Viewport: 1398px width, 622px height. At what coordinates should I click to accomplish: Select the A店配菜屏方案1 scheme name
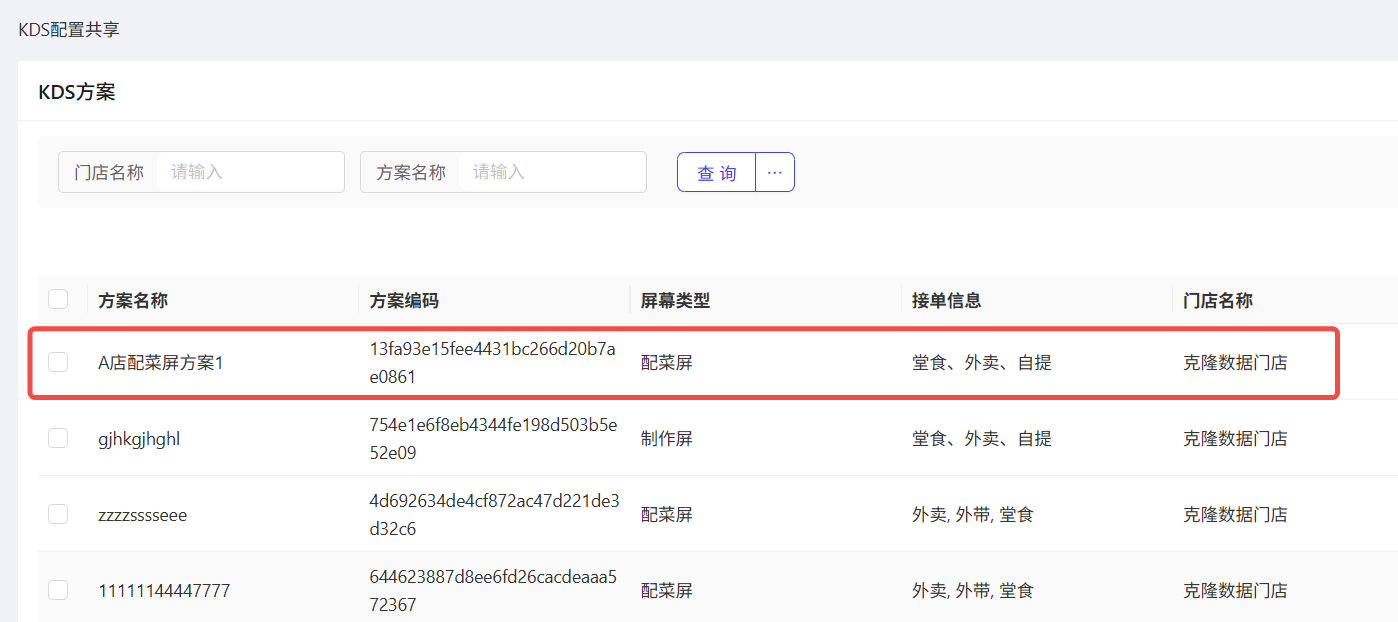pyautogui.click(x=161, y=363)
